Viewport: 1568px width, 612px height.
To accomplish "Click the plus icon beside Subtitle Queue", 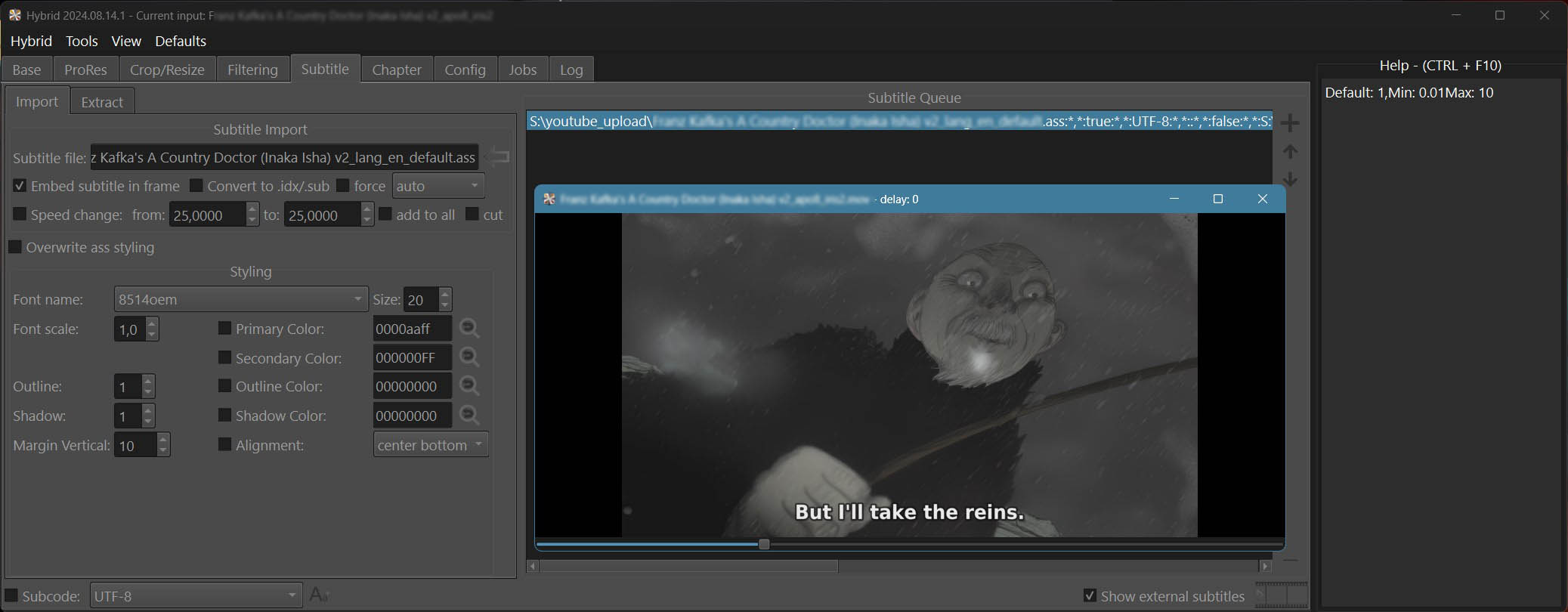I will click(x=1290, y=122).
